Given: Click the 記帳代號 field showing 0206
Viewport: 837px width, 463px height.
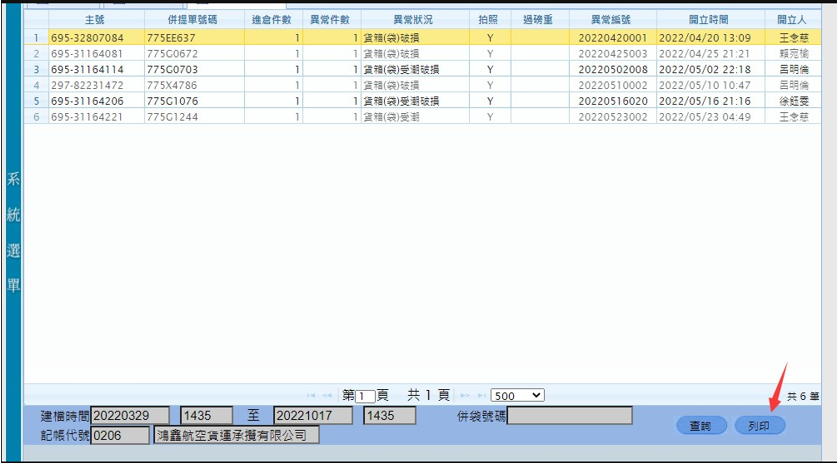Looking at the screenshot, I should 119,435.
